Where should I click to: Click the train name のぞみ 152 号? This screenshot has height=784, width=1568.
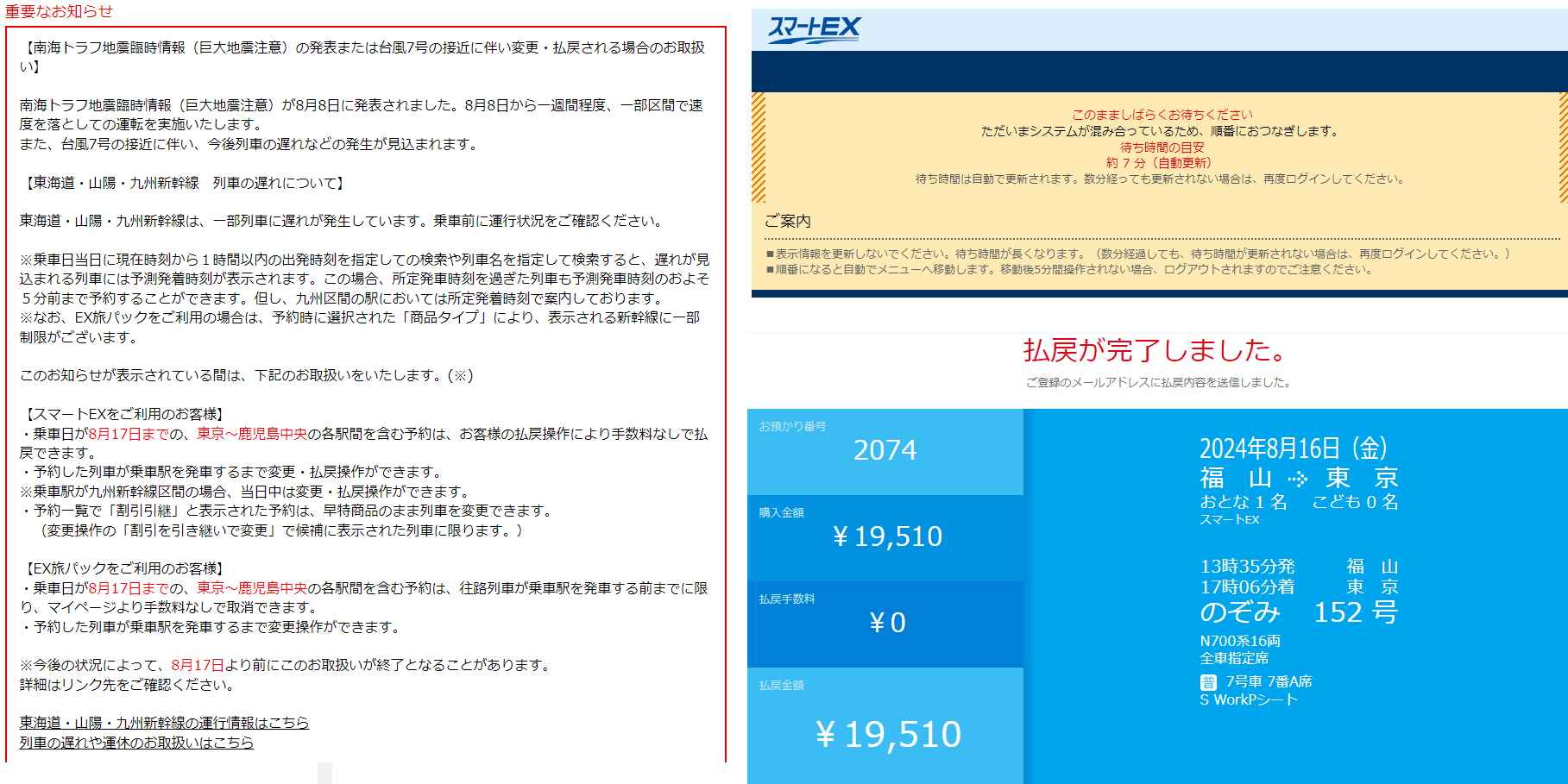point(1299,612)
